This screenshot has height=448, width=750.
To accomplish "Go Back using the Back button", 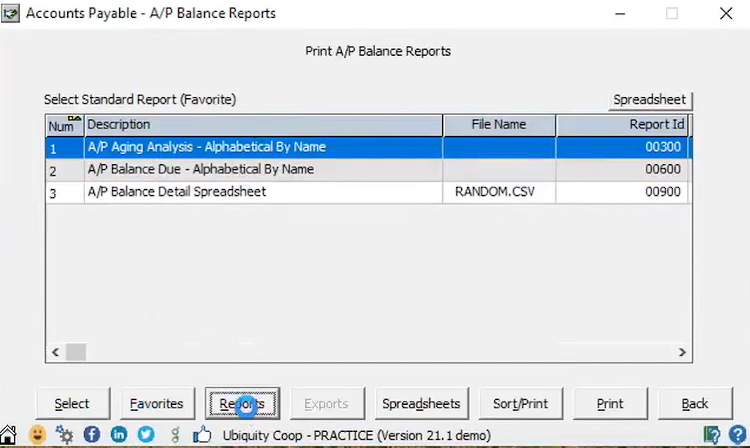I will [x=695, y=404].
